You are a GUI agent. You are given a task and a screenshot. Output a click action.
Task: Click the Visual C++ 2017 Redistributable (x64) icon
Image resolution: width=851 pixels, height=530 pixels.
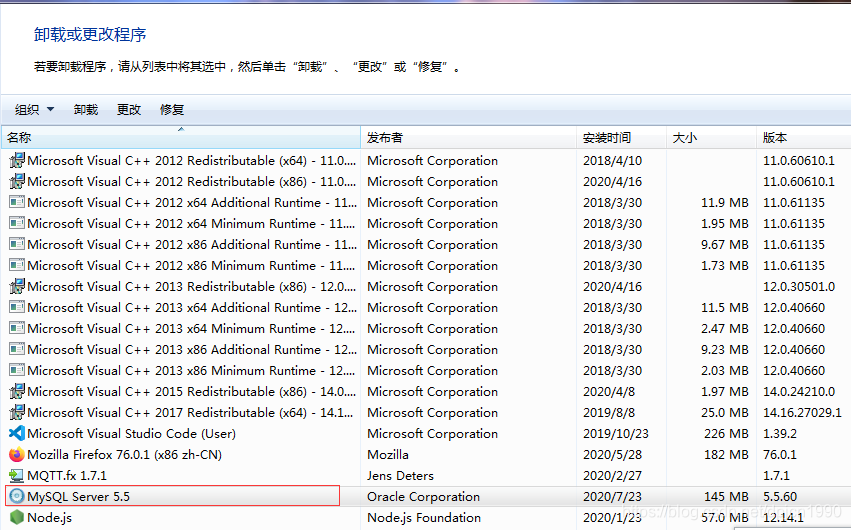point(17,412)
